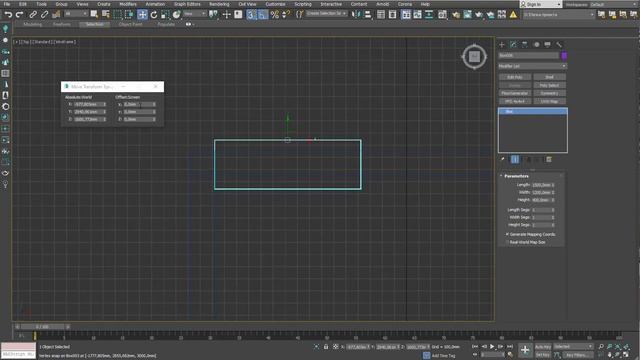Screen dimensions: 640x360
Task: Click the yellow warning triangle toolbar icon
Action: (513, 15)
